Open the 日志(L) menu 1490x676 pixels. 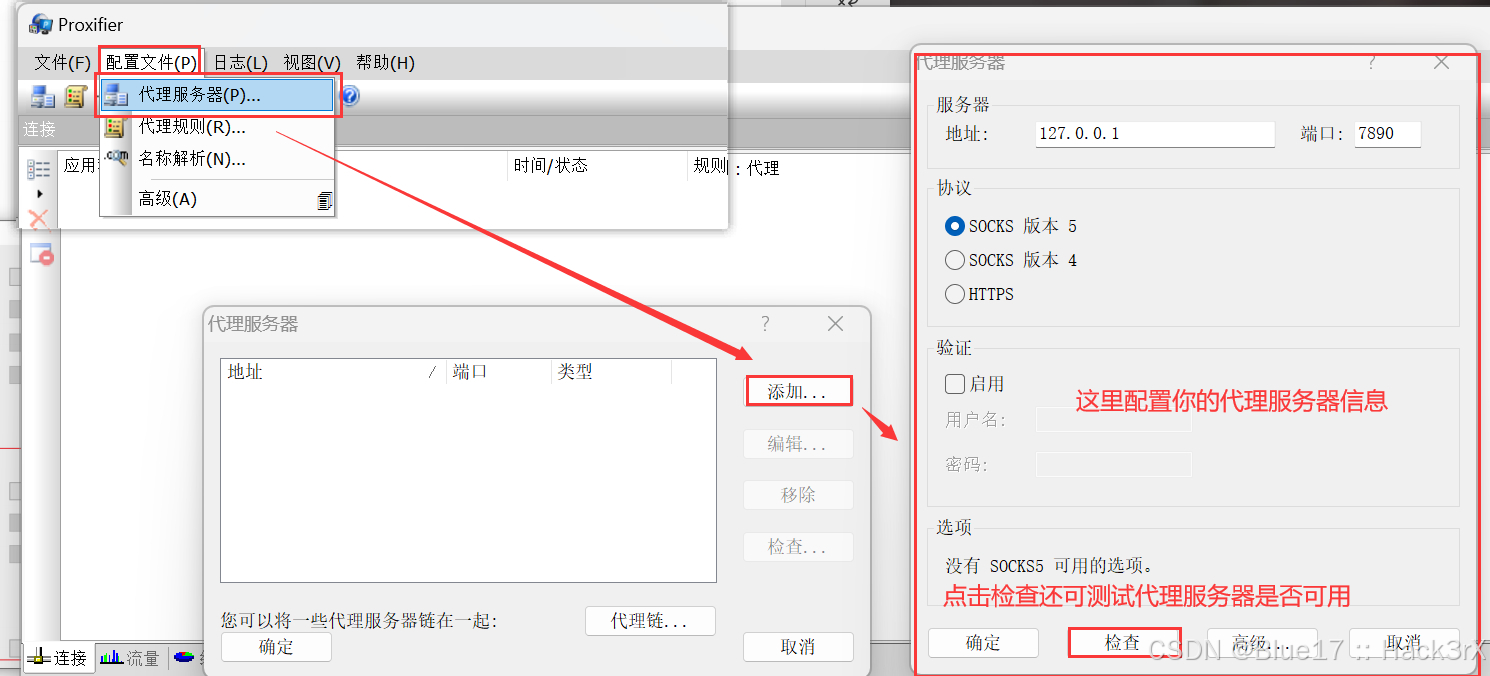pyautogui.click(x=240, y=63)
